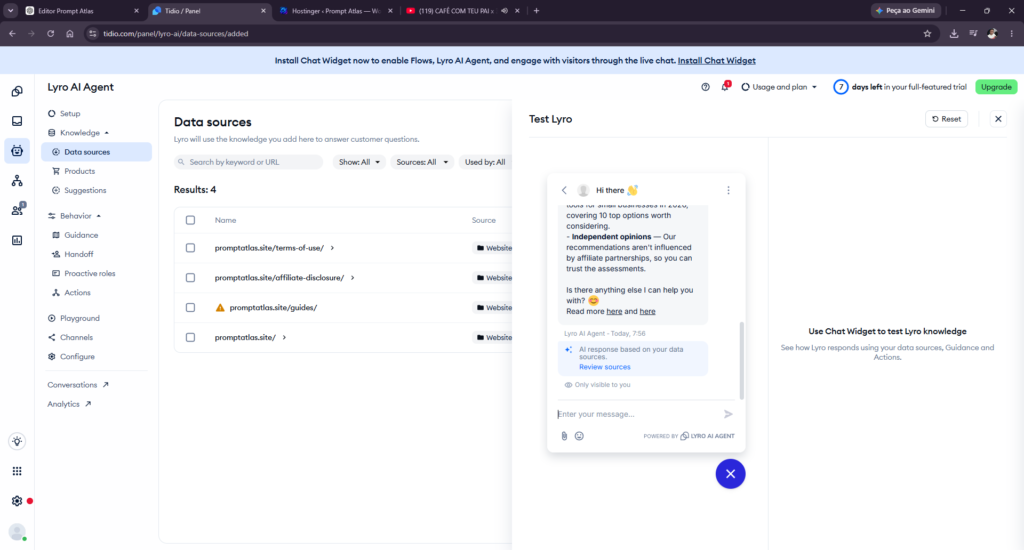Click the browser address bar URL
The image size is (1024, 550).
(x=176, y=34)
